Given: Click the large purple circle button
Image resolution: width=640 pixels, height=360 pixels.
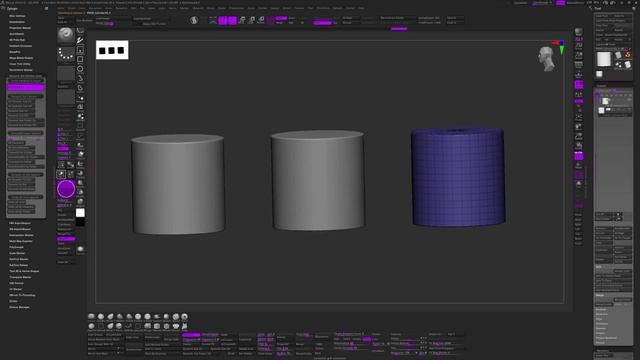Looking at the screenshot, I should pos(66,189).
